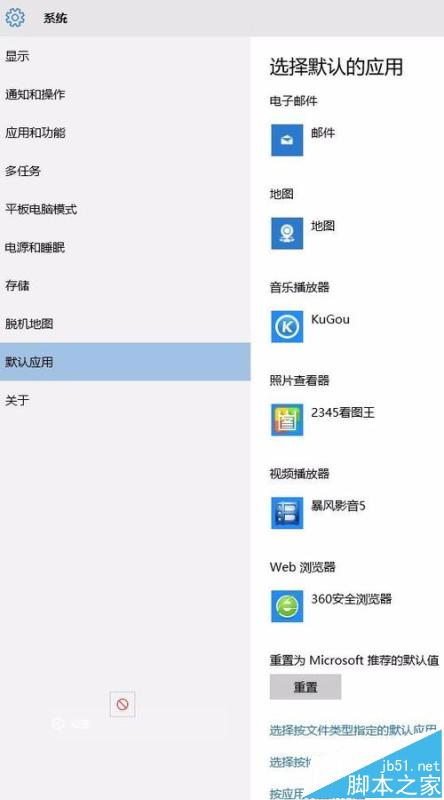Viewport: 444px width, 800px height.
Task: Open 多任务 settings
Action: (x=125, y=171)
